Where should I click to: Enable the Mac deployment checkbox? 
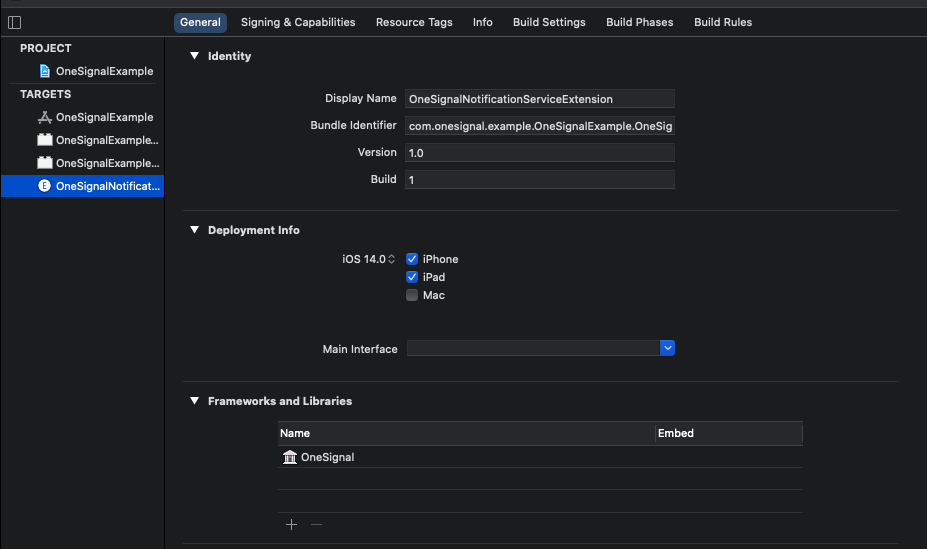[x=412, y=295]
